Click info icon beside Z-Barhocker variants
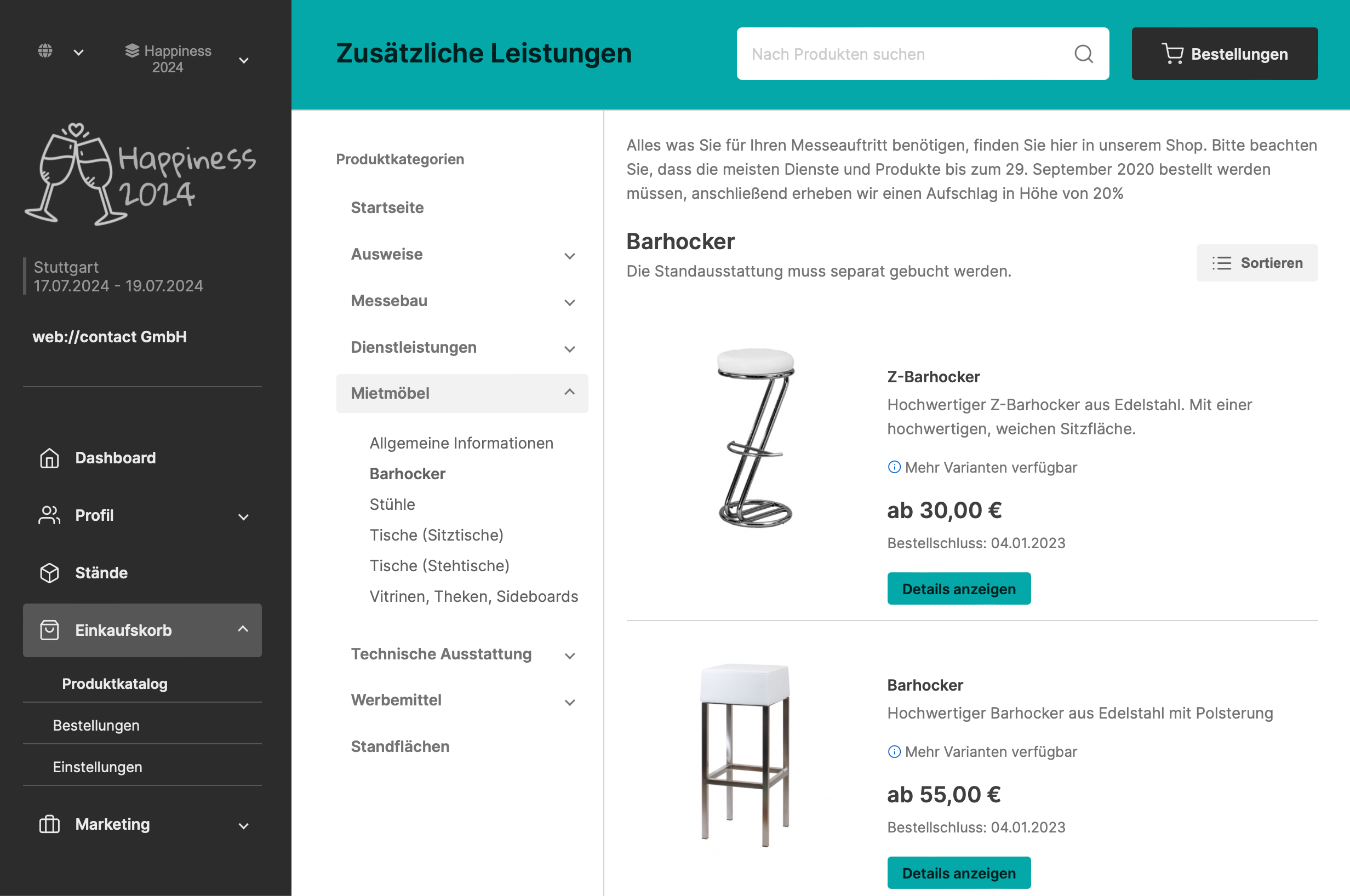This screenshot has height=896, width=1350. (x=894, y=467)
